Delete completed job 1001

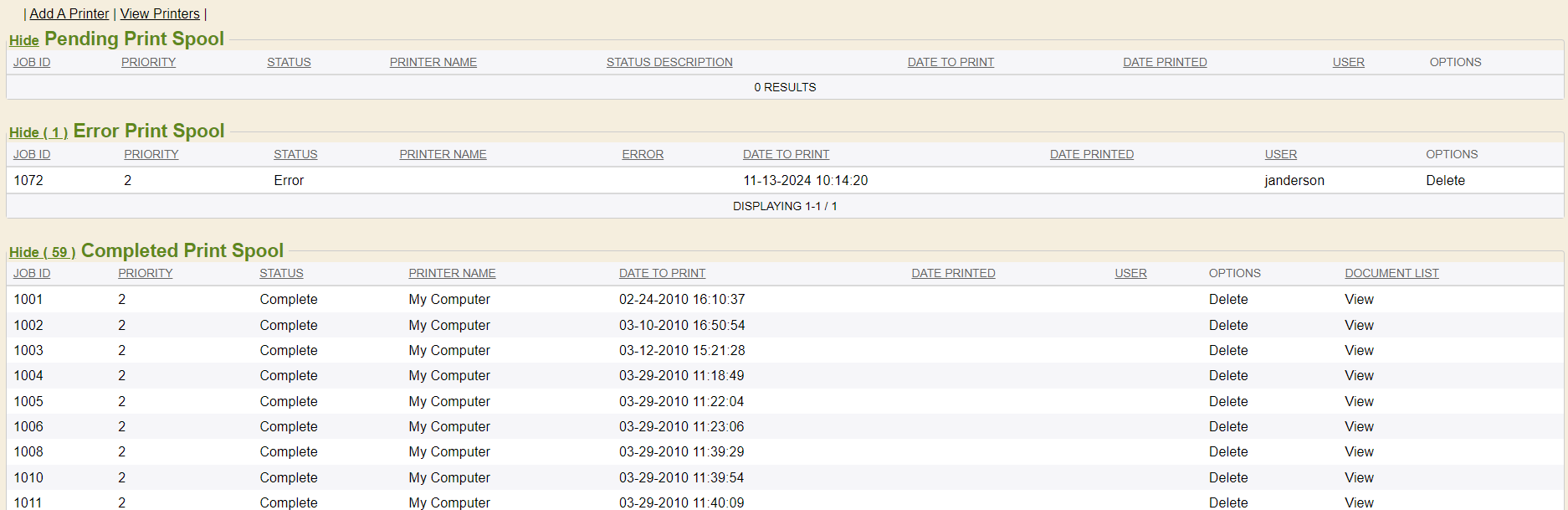point(1227,299)
